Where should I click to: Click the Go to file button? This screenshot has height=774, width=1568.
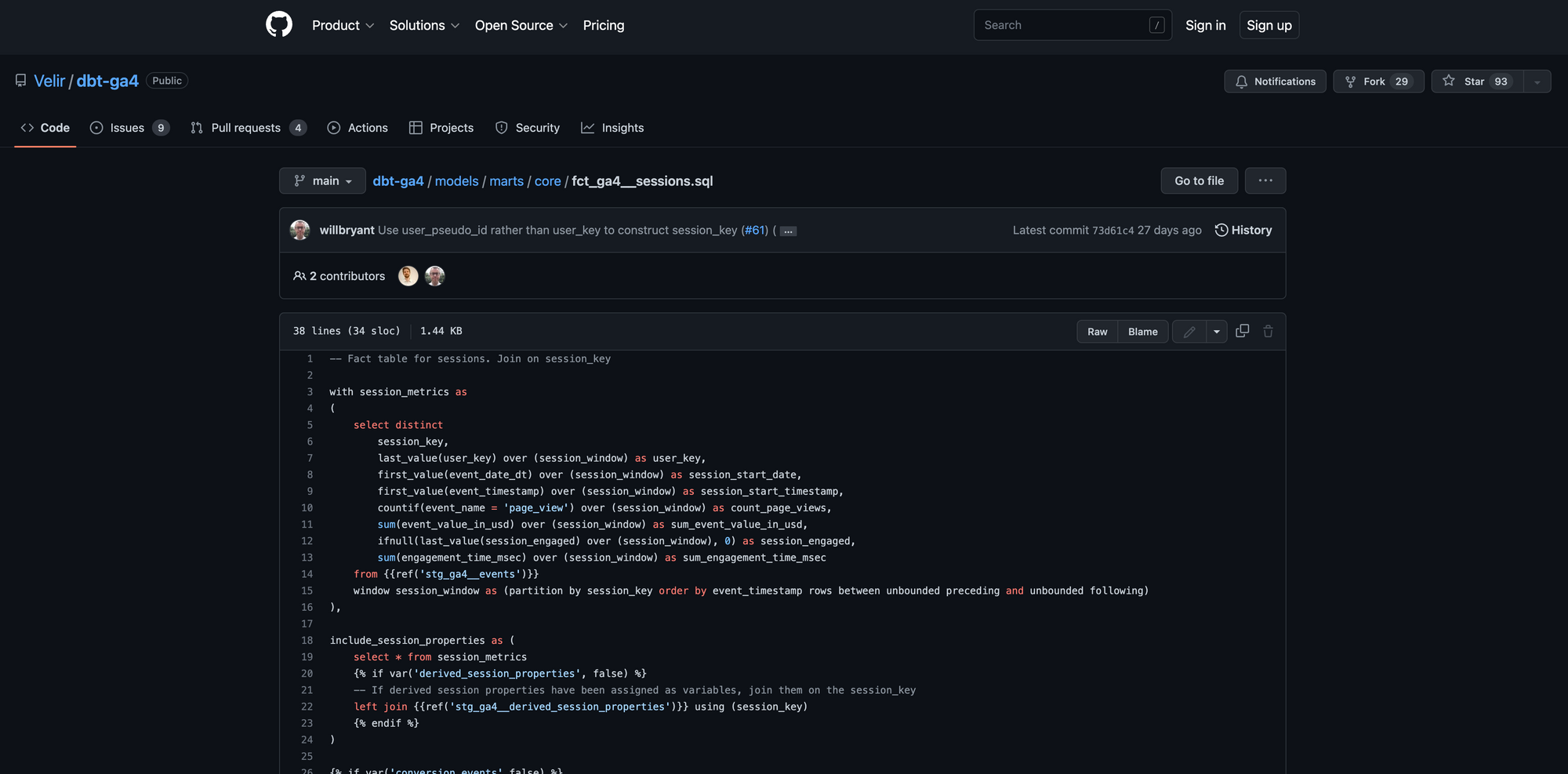click(1199, 180)
